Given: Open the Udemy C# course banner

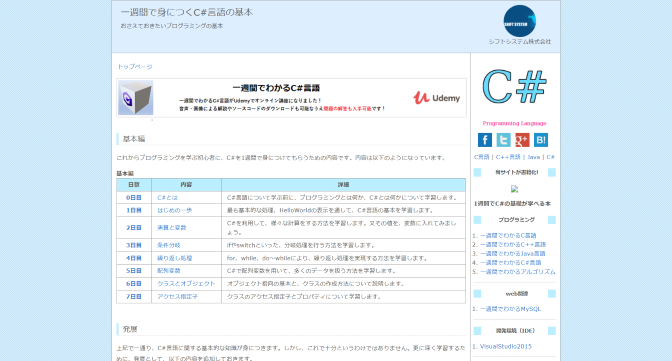Looking at the screenshot, I should click(291, 98).
